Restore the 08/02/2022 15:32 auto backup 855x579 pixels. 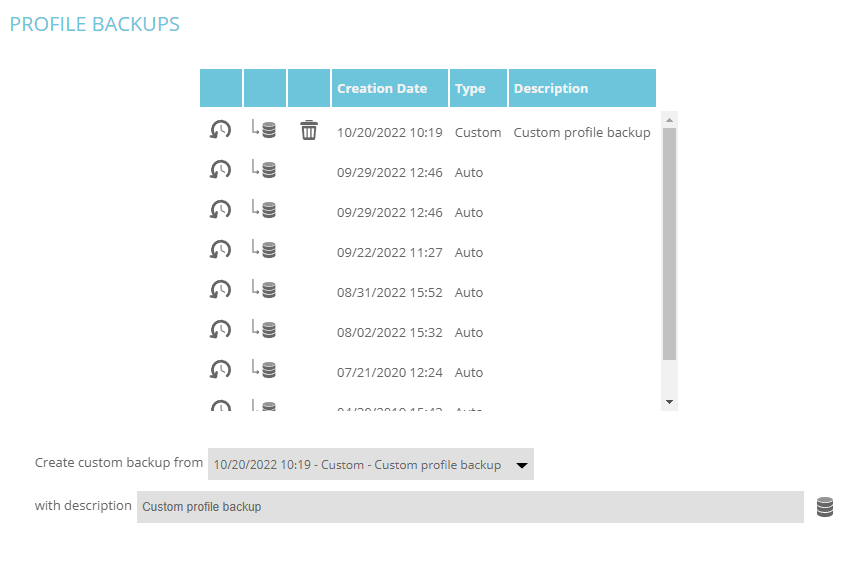pyautogui.click(x=220, y=330)
